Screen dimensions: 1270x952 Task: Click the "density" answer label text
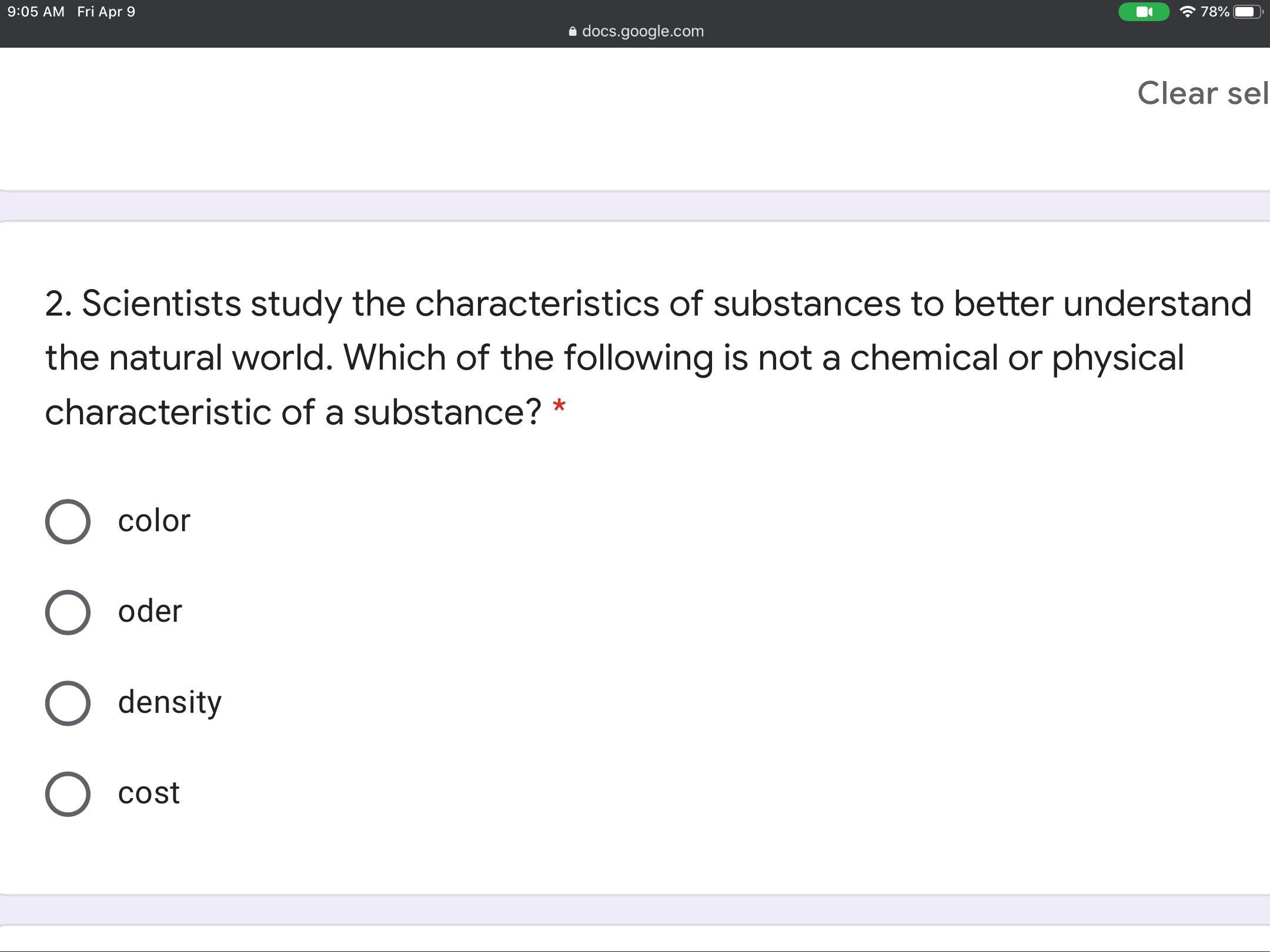169,702
